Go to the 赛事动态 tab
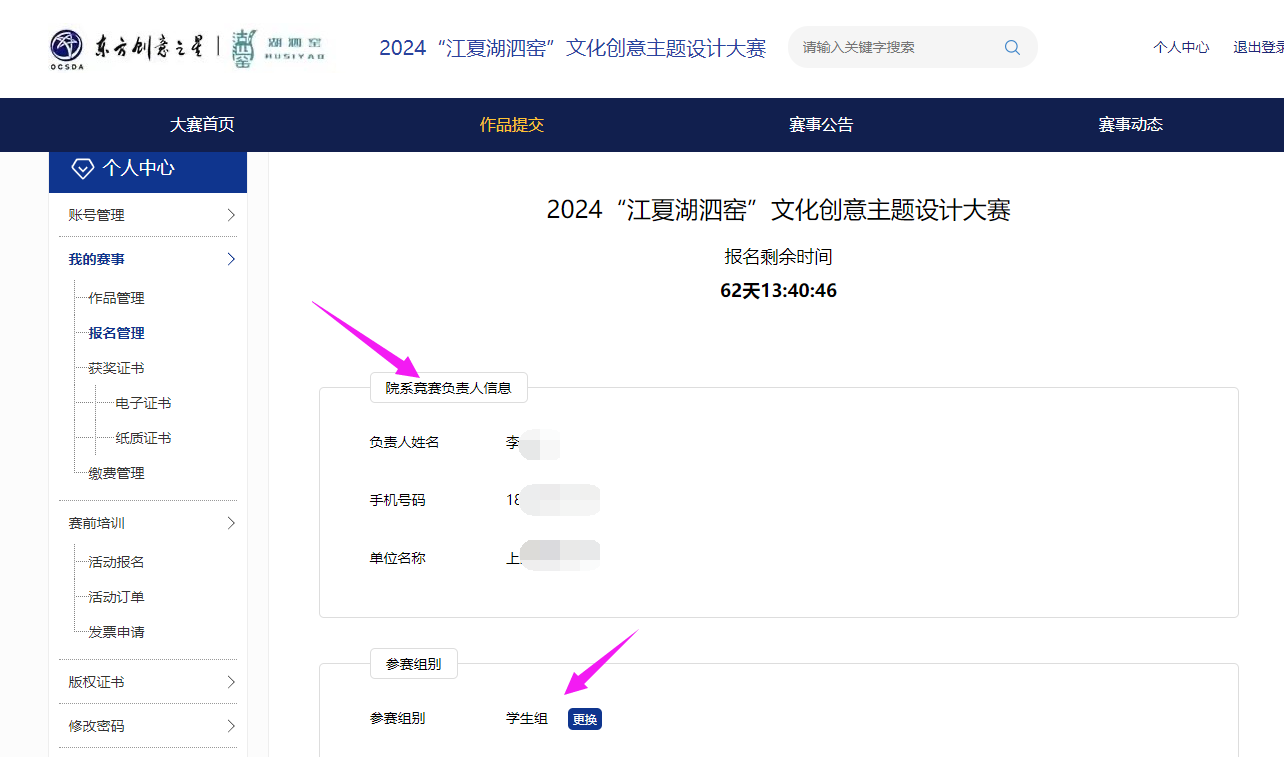This screenshot has width=1284, height=757. click(x=1130, y=125)
